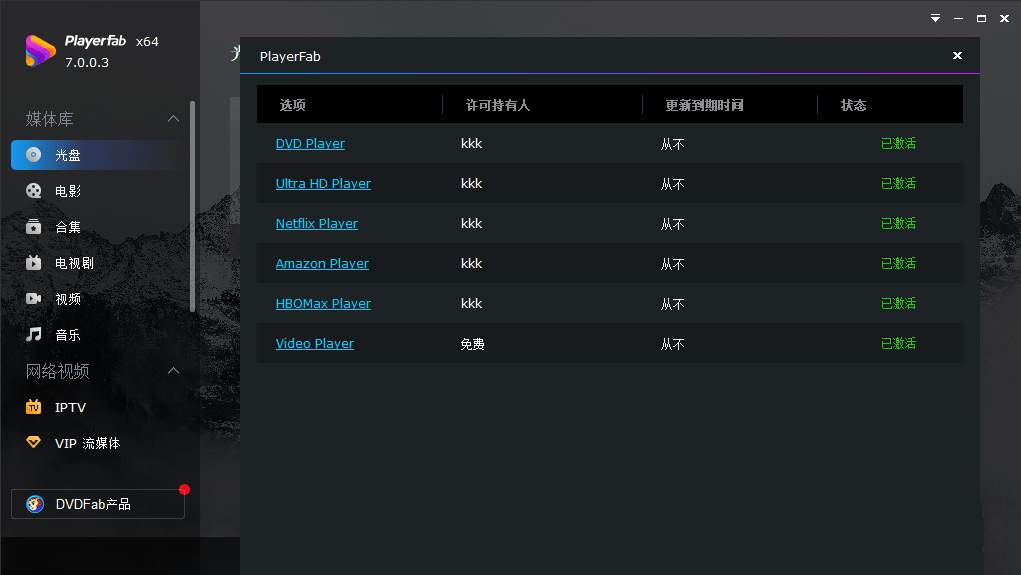Click the collection icon beside 合集
The width and height of the screenshot is (1021, 575).
click(34, 227)
